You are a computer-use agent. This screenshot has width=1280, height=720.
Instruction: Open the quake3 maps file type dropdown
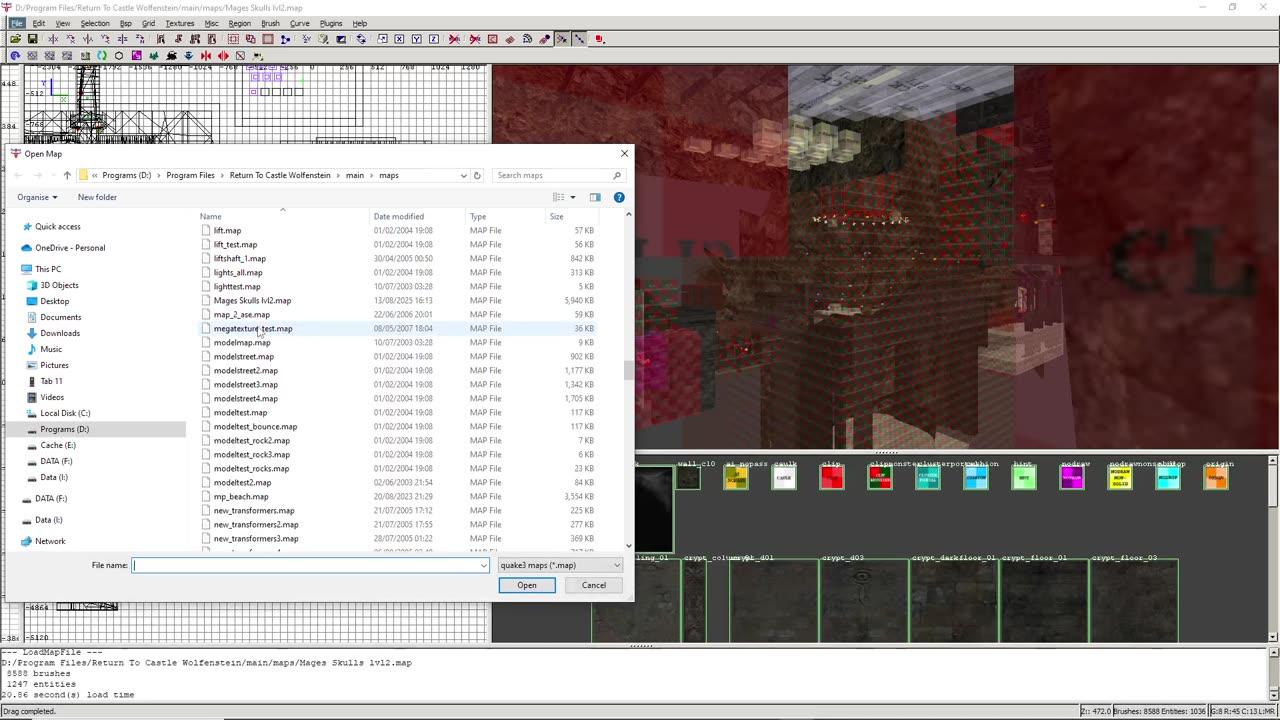coord(561,565)
